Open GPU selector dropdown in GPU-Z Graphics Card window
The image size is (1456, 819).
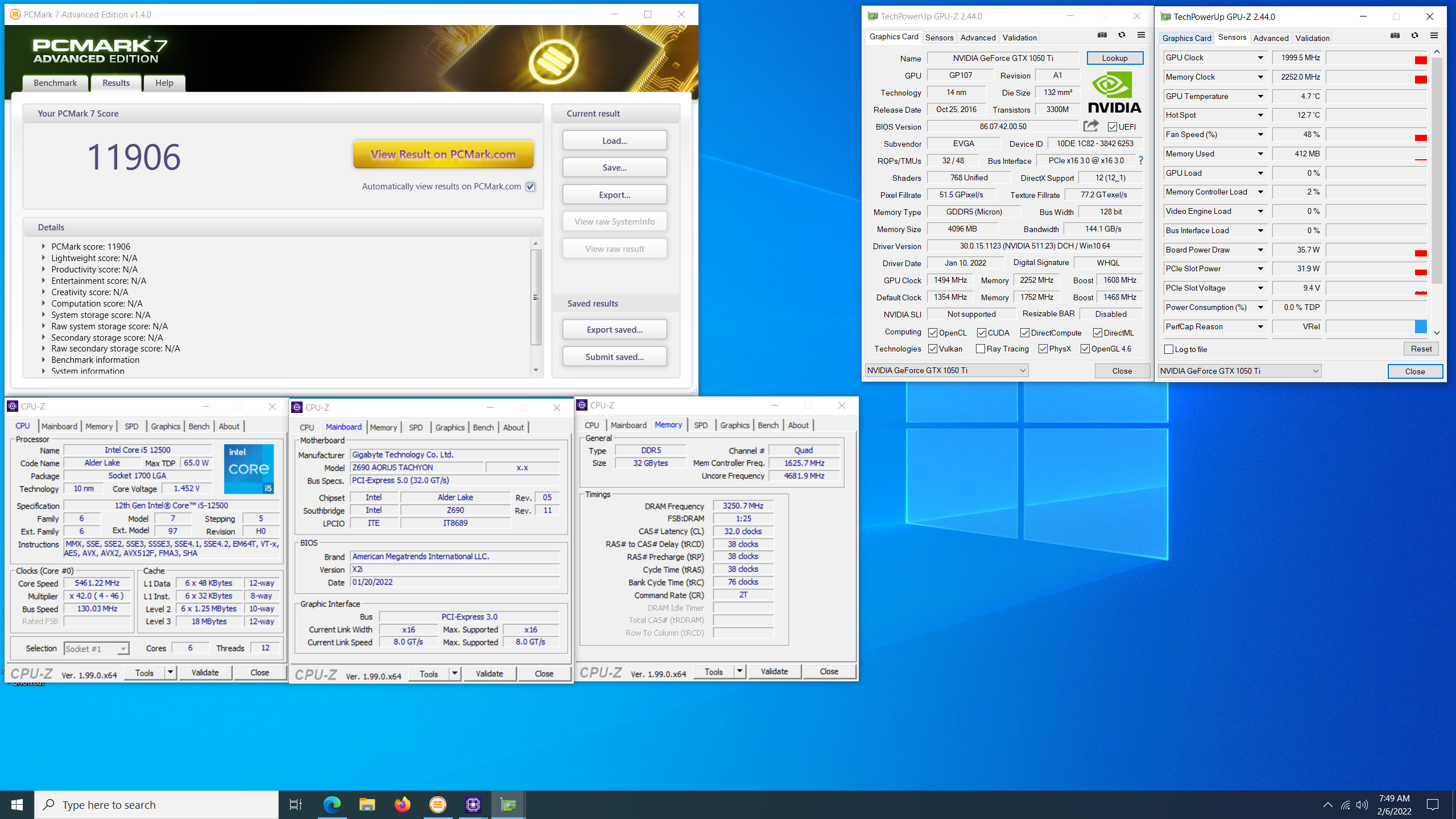tap(946, 370)
